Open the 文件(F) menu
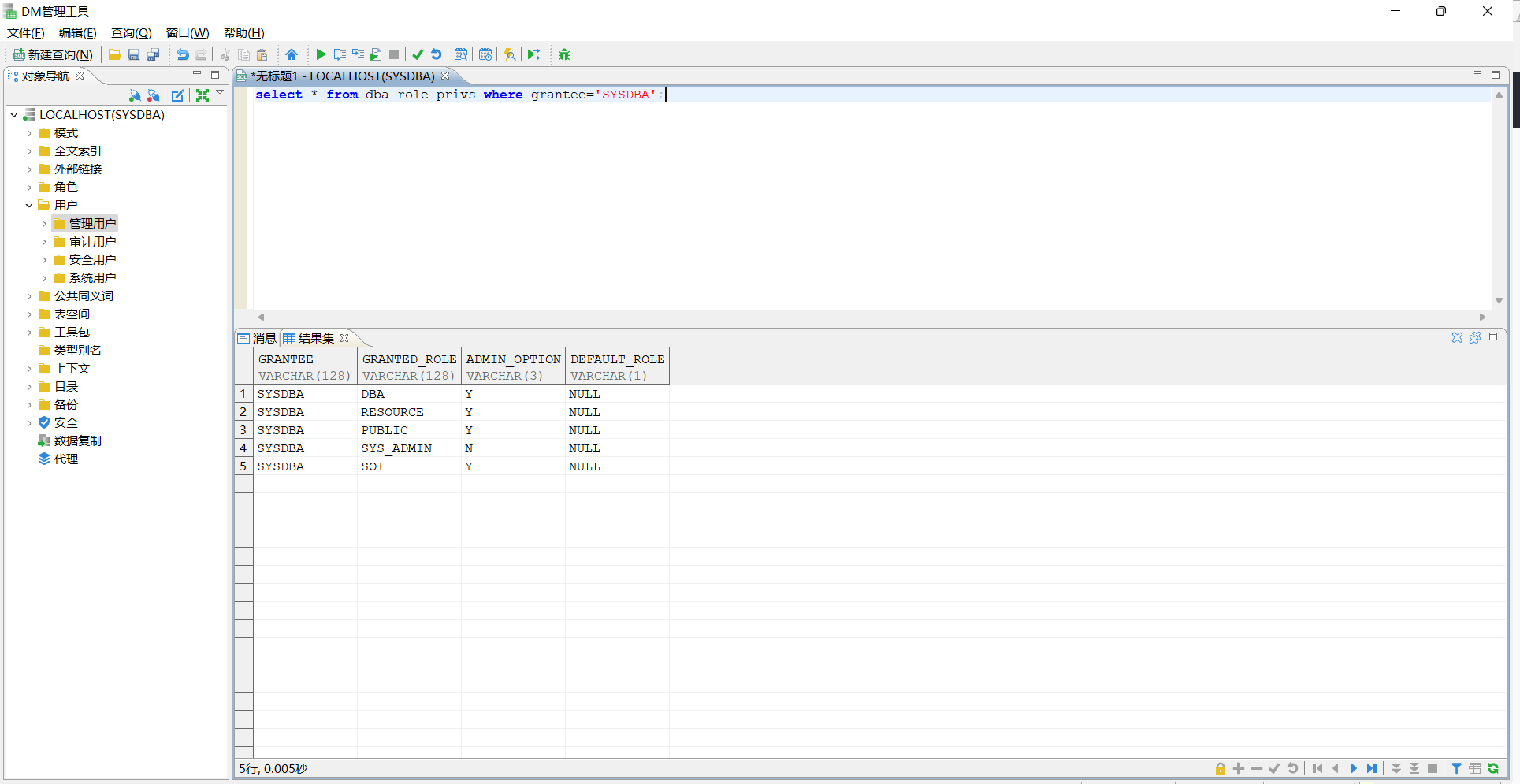 point(26,32)
